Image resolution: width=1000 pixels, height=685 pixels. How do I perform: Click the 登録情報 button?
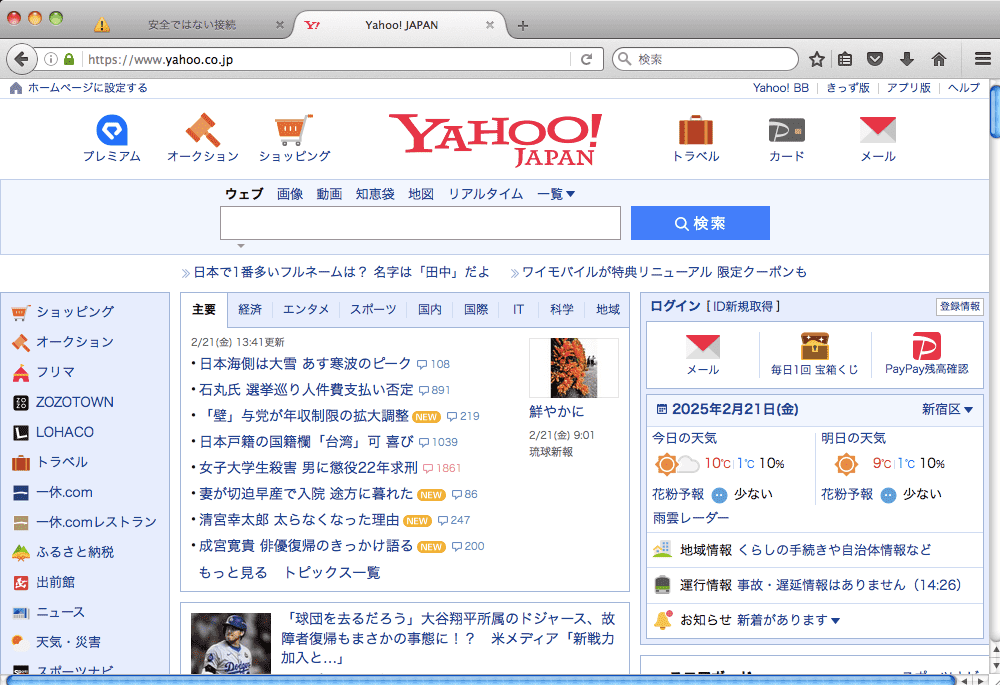960,306
